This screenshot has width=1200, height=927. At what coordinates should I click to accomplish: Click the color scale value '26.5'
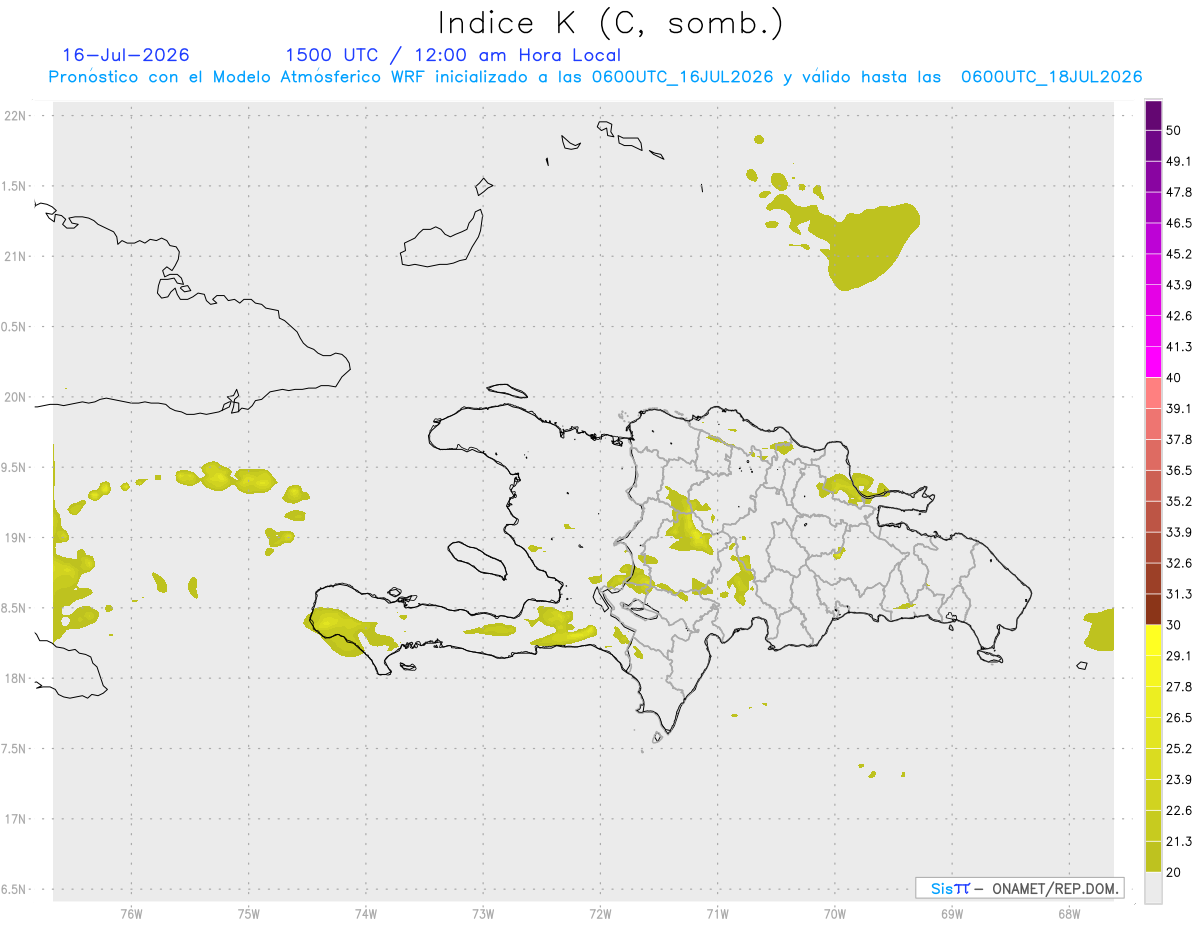coord(1179,718)
